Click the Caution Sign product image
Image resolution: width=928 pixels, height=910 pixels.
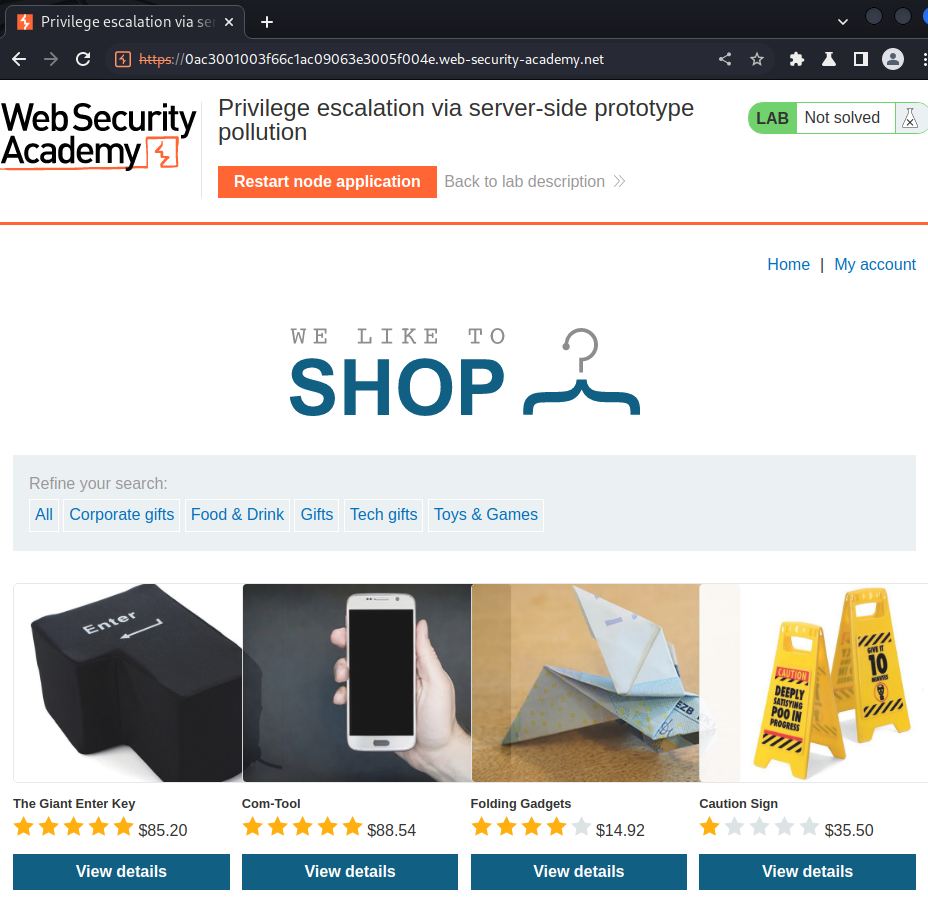[x=813, y=683]
